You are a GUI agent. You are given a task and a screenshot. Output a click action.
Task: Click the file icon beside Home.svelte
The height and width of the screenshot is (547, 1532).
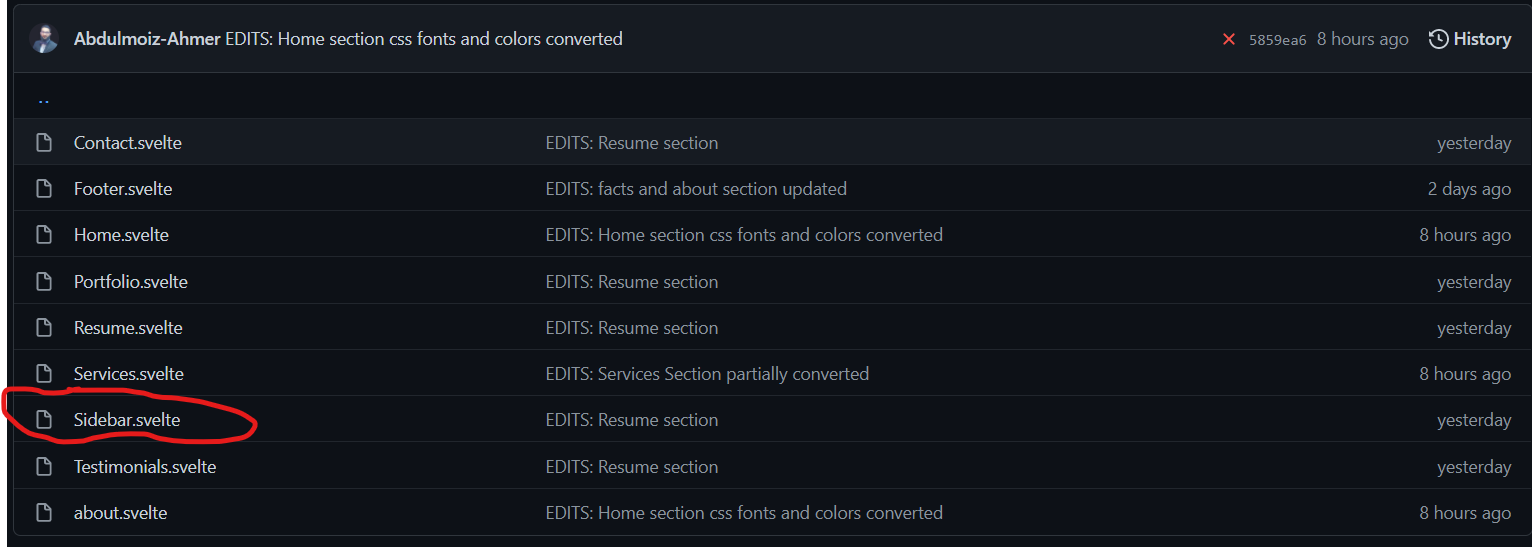(x=44, y=235)
